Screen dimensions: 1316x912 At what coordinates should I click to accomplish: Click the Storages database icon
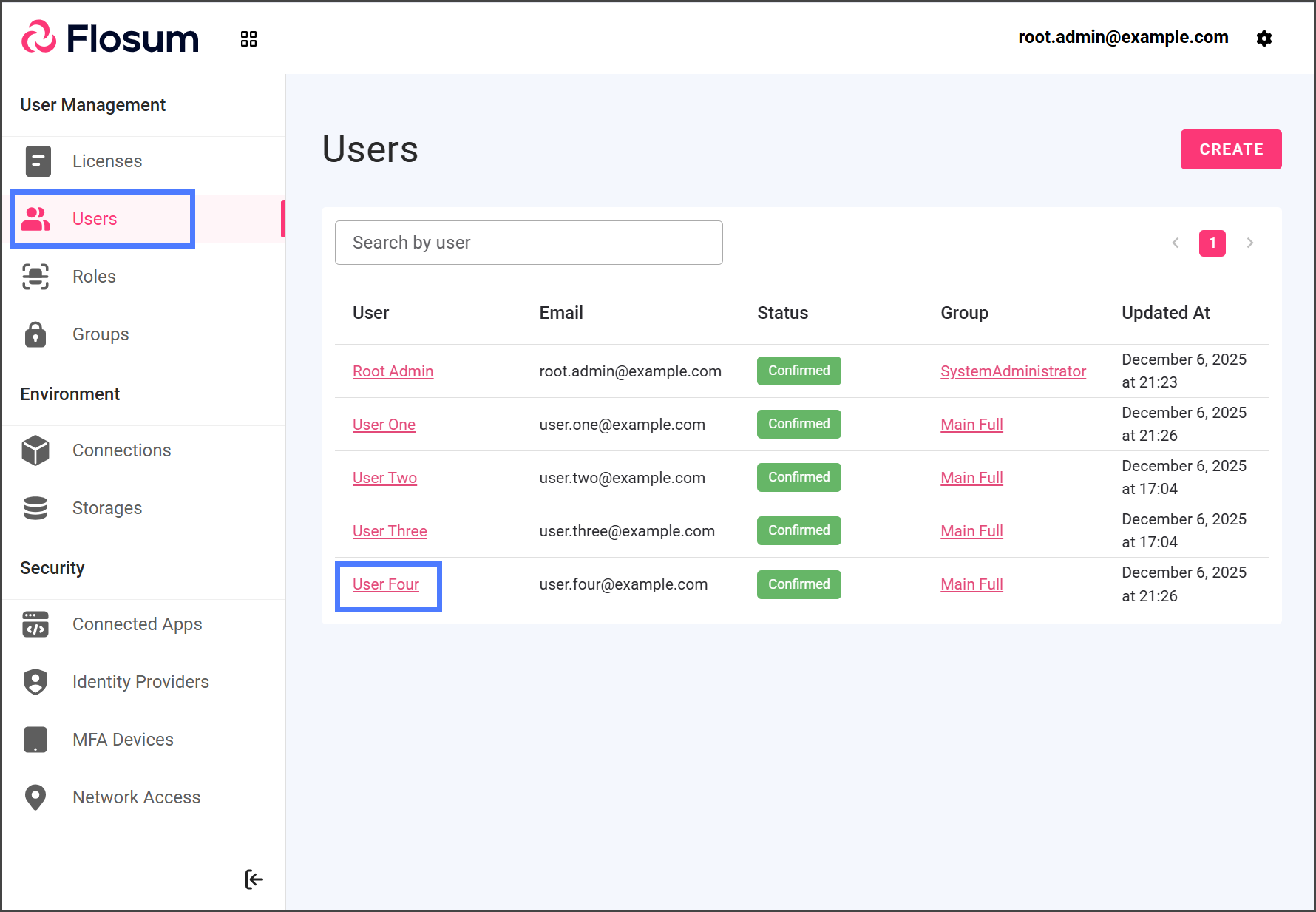pos(35,508)
